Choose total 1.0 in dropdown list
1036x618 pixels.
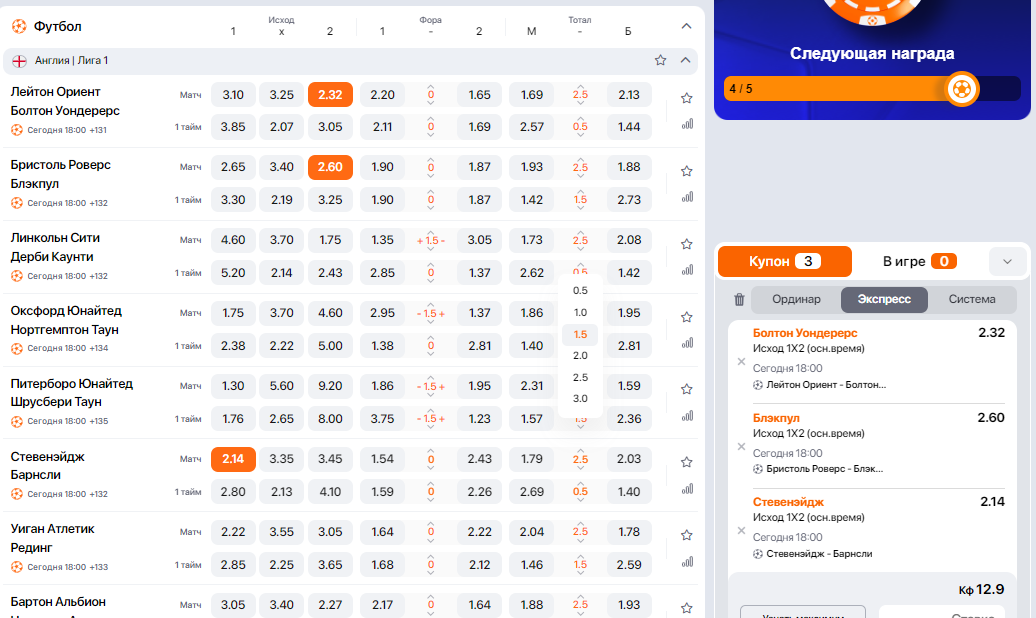coord(580,313)
